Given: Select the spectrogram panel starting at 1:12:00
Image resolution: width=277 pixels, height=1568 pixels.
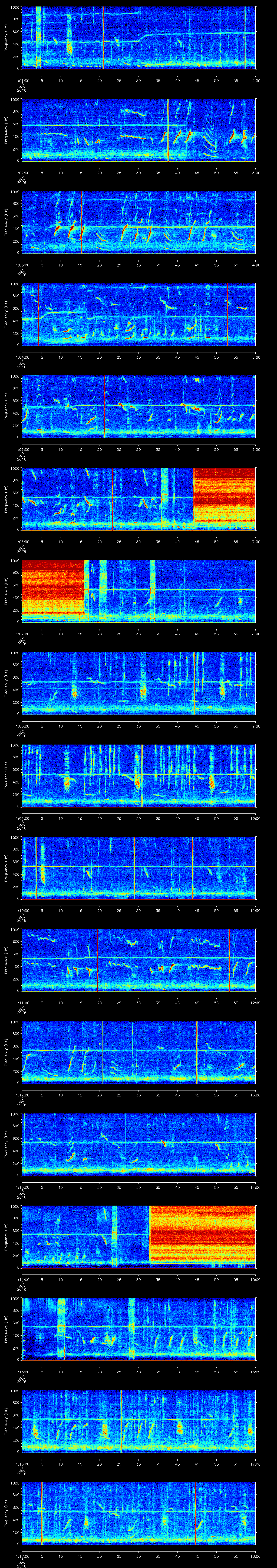Looking at the screenshot, I should tap(138, 1052).
